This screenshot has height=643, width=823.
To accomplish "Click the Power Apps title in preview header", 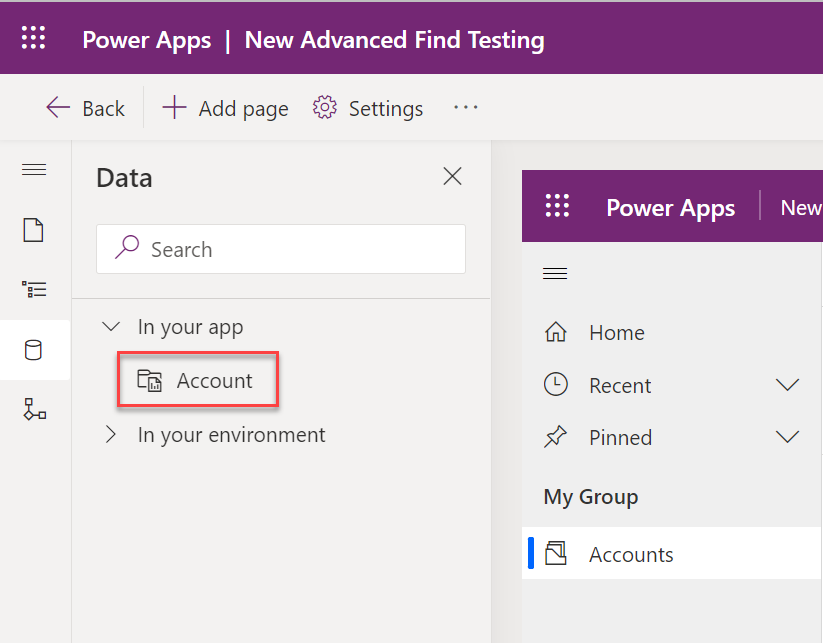I will [x=671, y=208].
